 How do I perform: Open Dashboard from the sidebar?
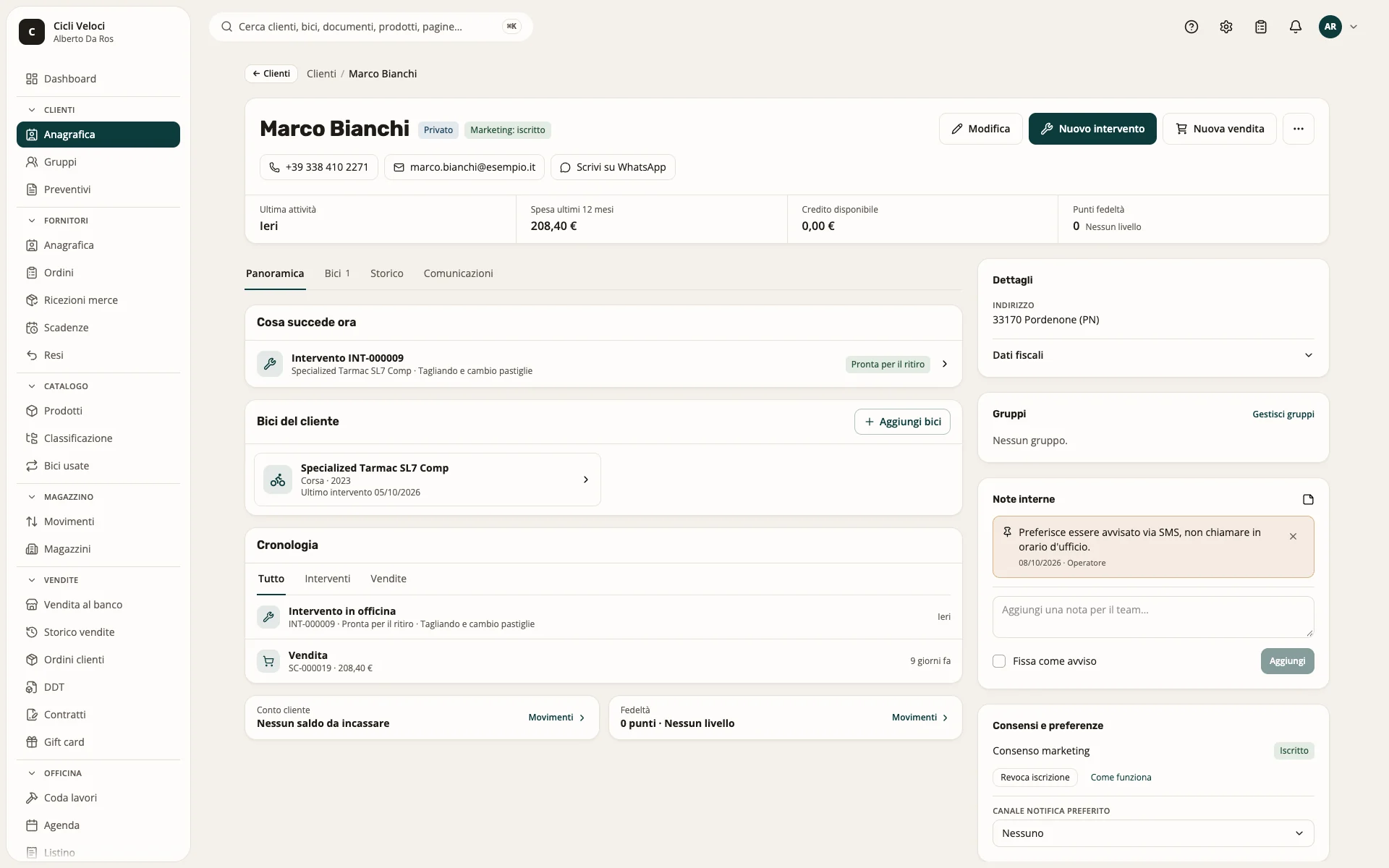coord(98,79)
